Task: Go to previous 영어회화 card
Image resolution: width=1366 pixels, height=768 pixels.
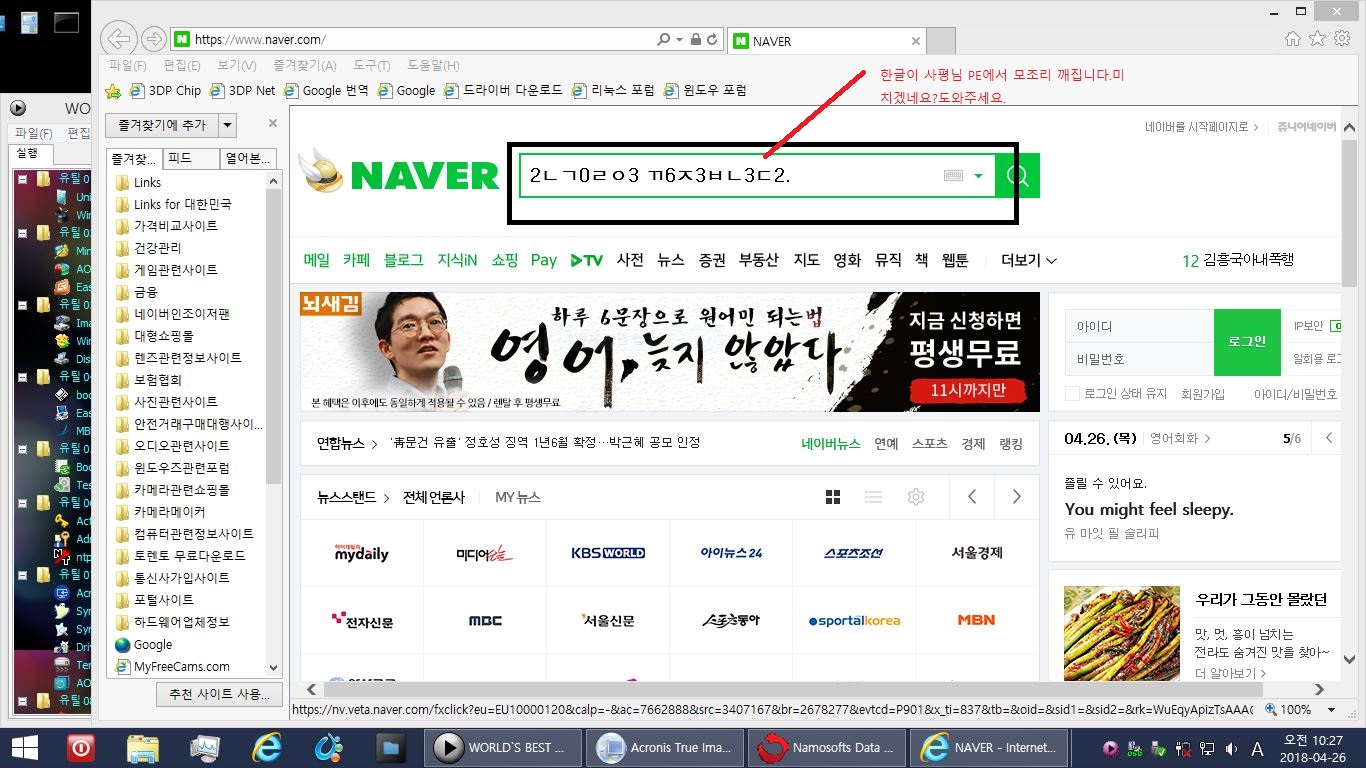Action: 1329,438
